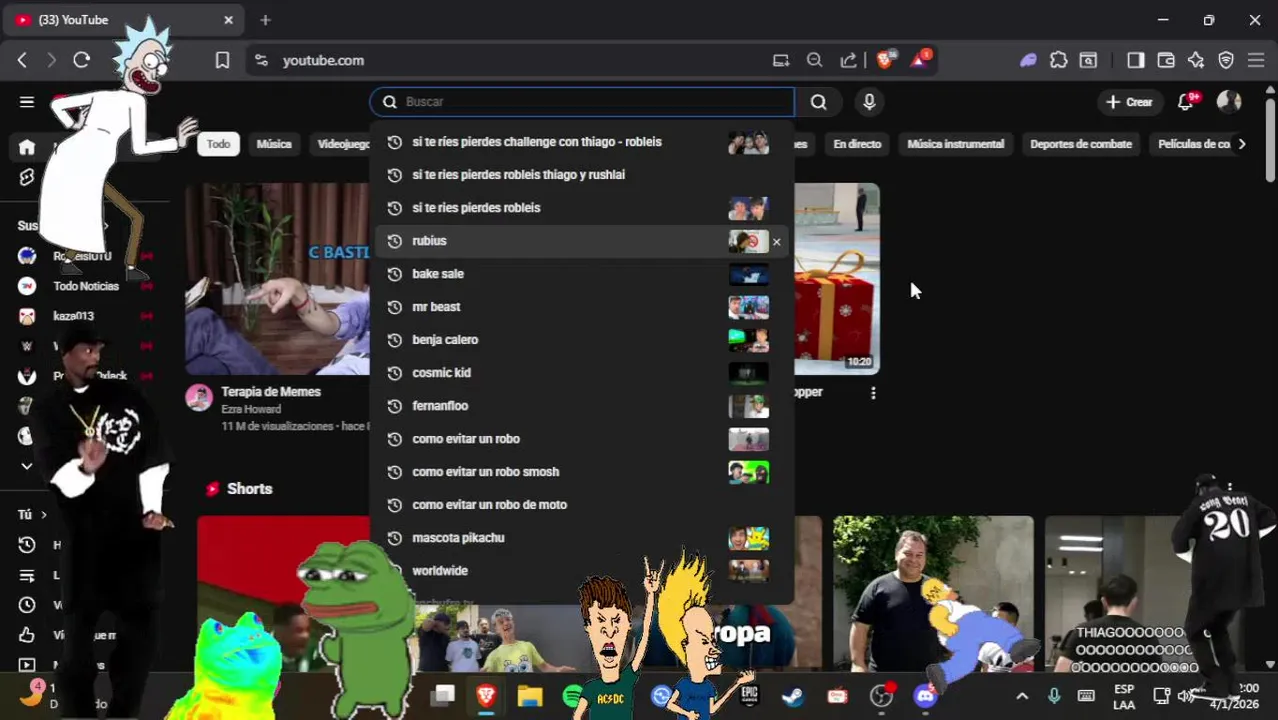Click the search magnifier button
Viewport: 1278px width, 720px height.
818,102
